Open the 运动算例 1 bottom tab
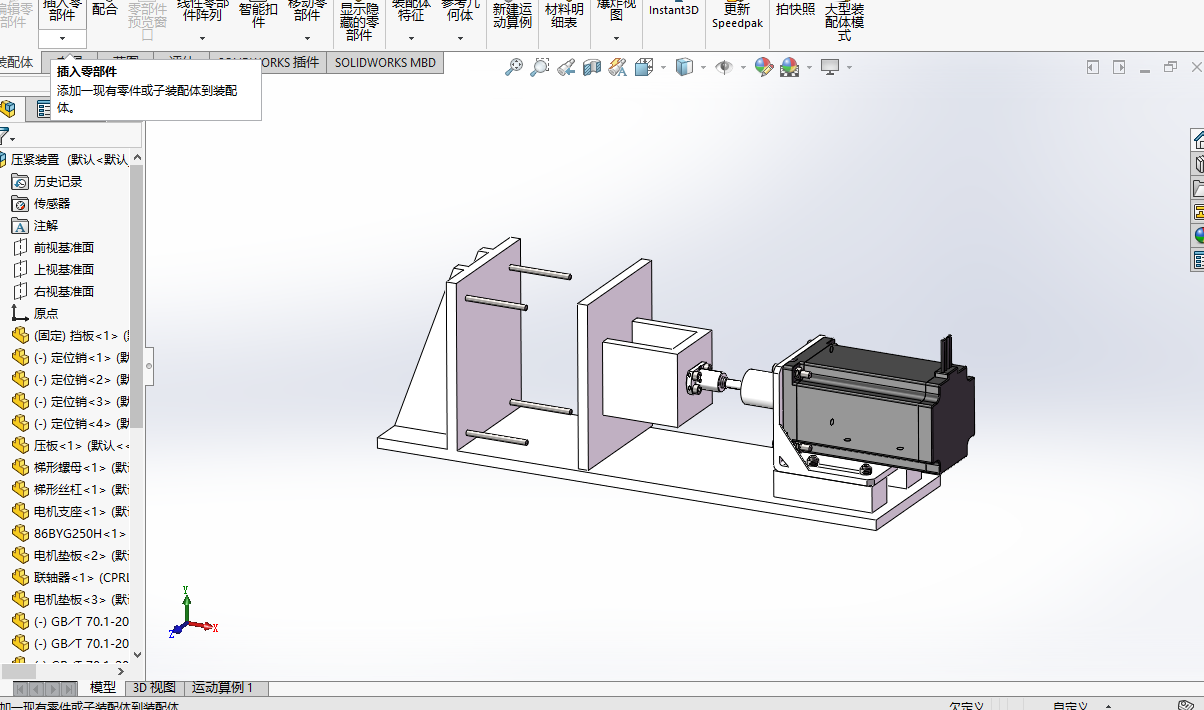This screenshot has height=710, width=1204. tap(222, 688)
